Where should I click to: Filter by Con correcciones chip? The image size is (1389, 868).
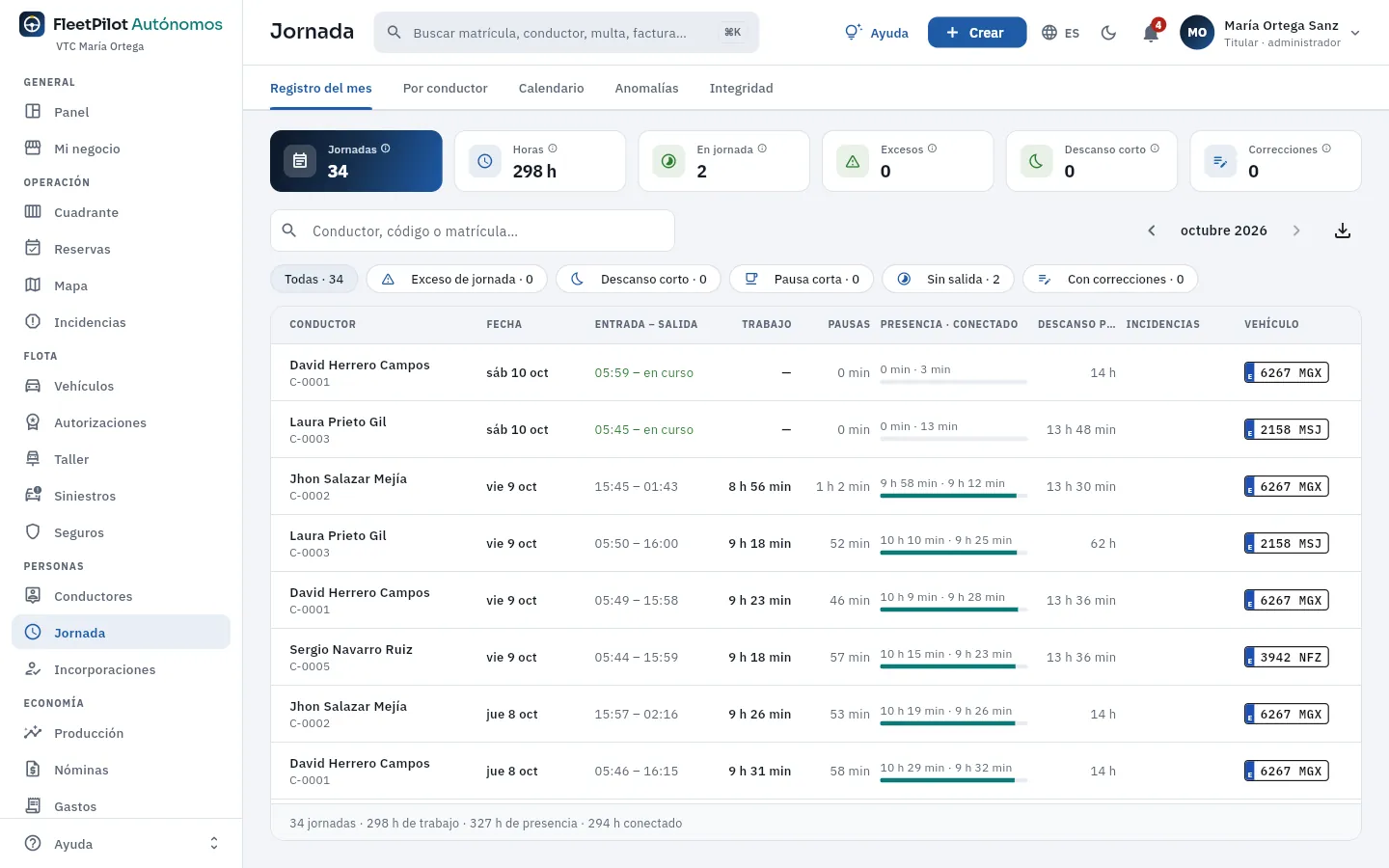click(x=1110, y=279)
